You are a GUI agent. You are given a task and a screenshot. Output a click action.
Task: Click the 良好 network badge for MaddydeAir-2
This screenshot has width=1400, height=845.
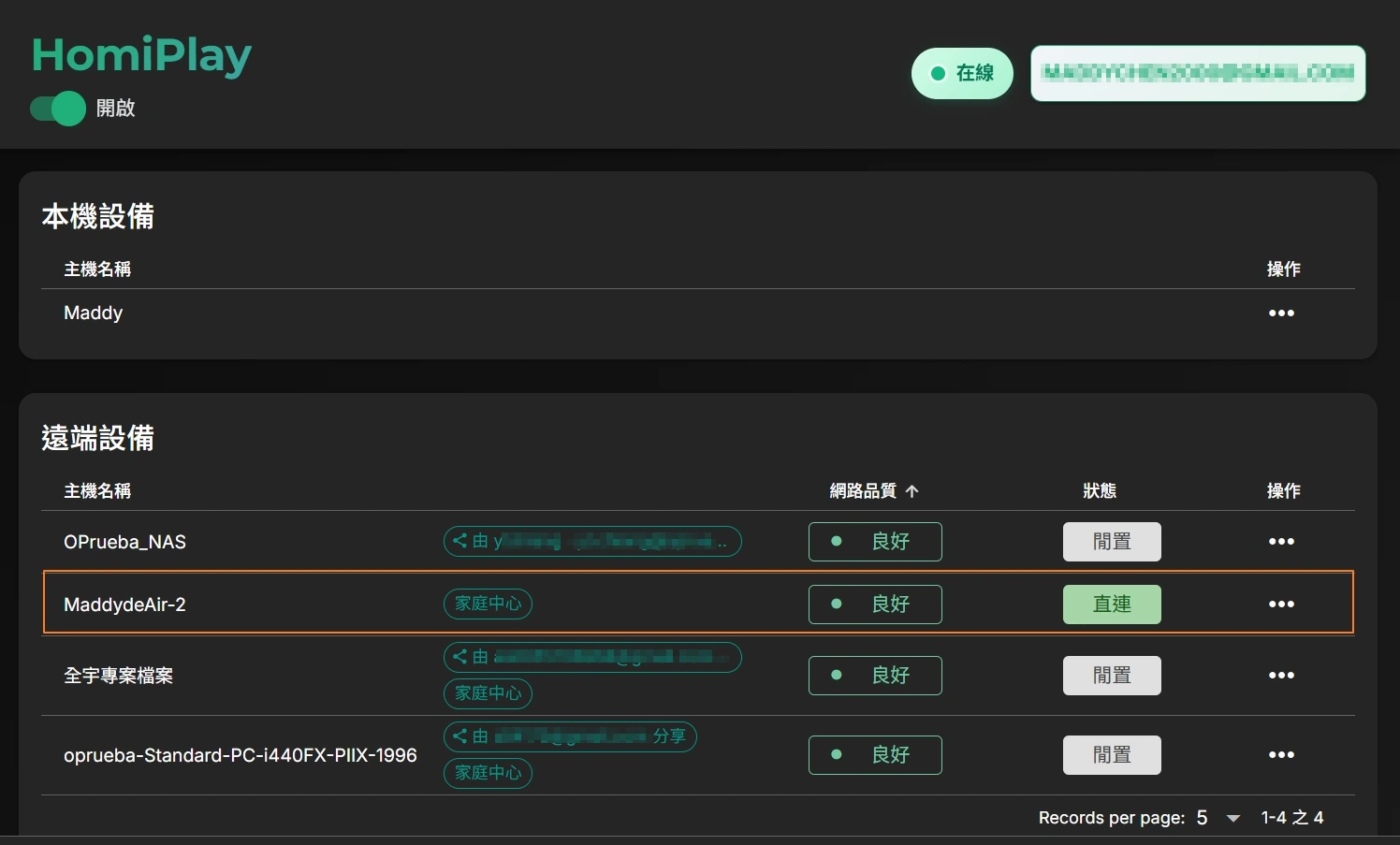click(x=875, y=605)
